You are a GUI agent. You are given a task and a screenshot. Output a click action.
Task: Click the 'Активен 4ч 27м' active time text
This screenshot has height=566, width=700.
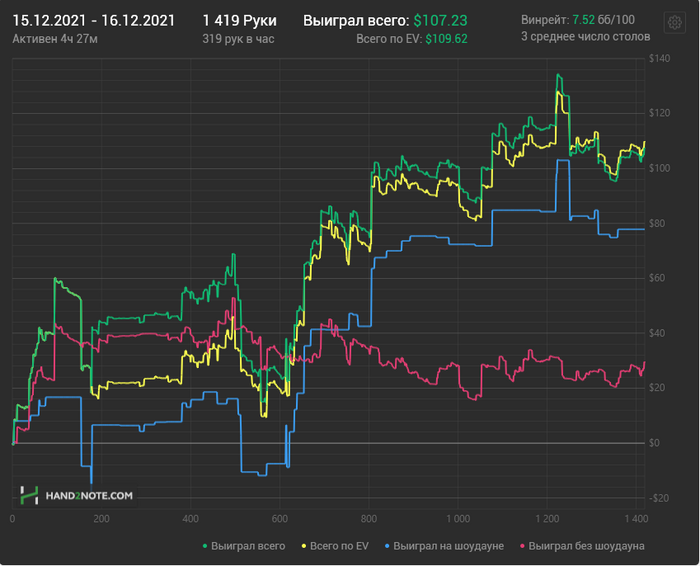55,39
